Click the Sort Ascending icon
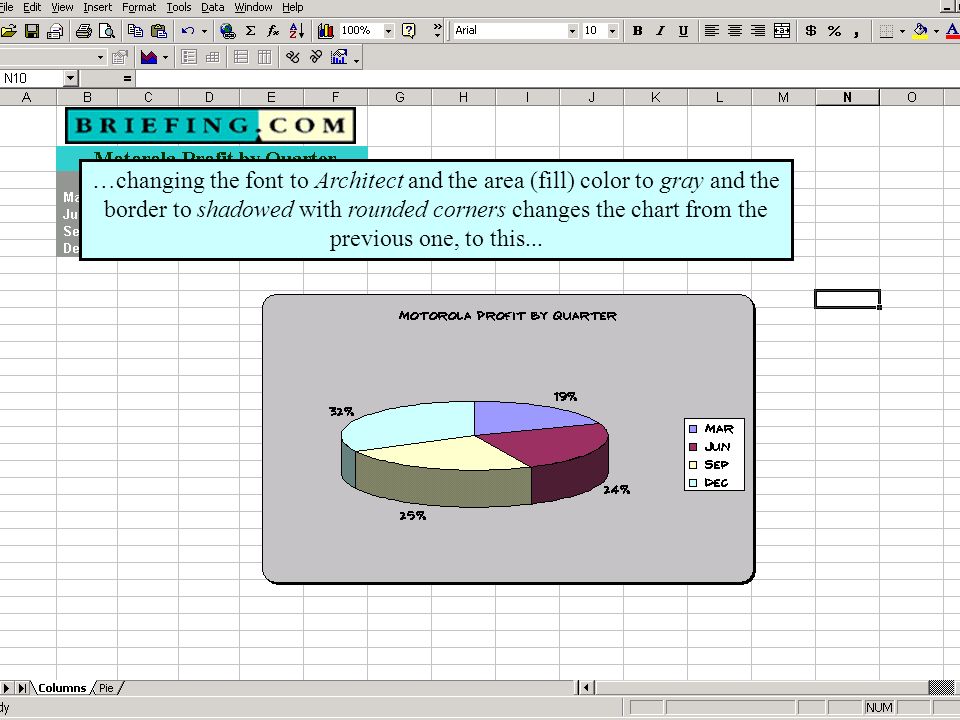The height and width of the screenshot is (720, 960). tap(297, 31)
